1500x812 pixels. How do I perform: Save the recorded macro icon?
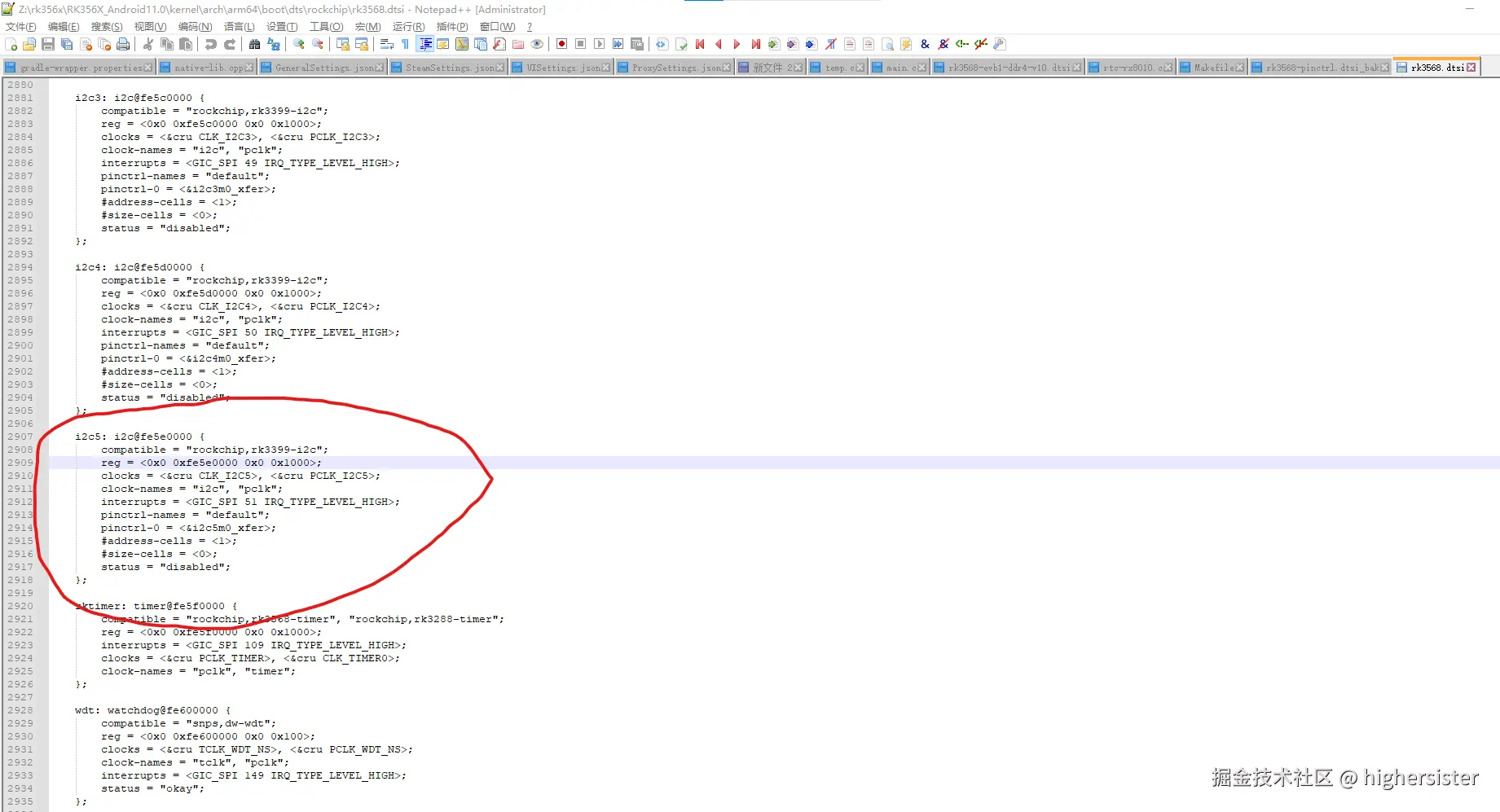click(x=637, y=44)
